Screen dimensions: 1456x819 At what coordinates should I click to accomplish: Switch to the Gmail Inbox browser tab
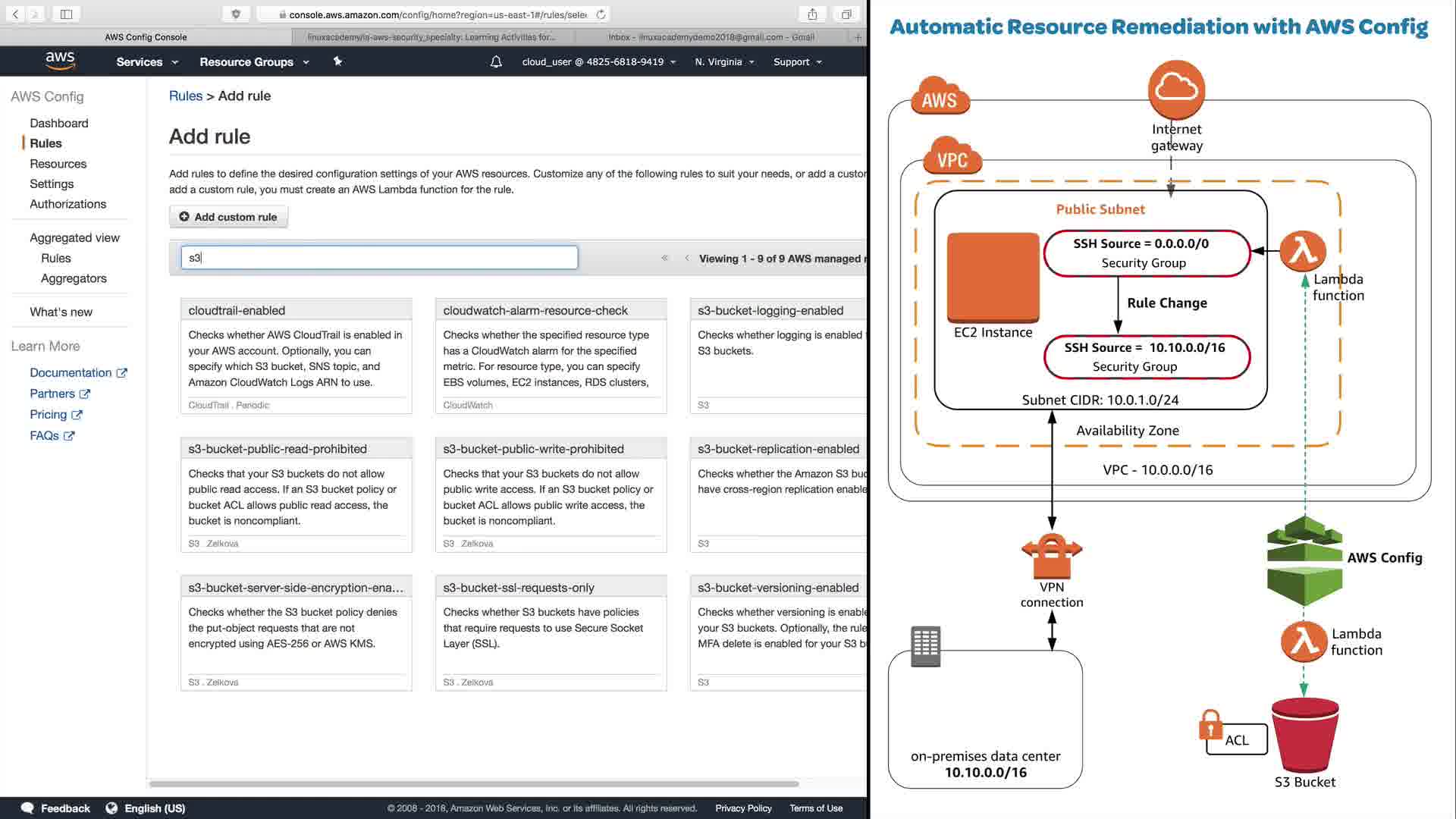[711, 36]
